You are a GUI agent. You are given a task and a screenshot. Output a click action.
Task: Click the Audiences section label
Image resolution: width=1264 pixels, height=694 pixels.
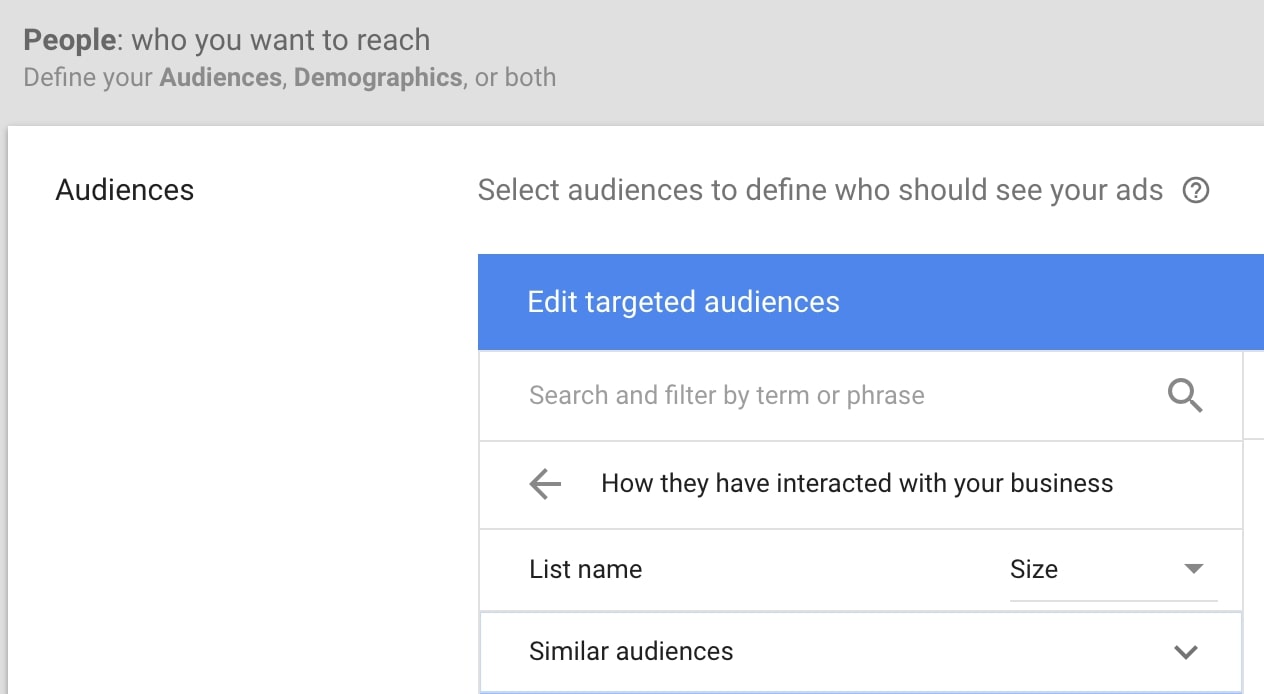[x=124, y=189]
